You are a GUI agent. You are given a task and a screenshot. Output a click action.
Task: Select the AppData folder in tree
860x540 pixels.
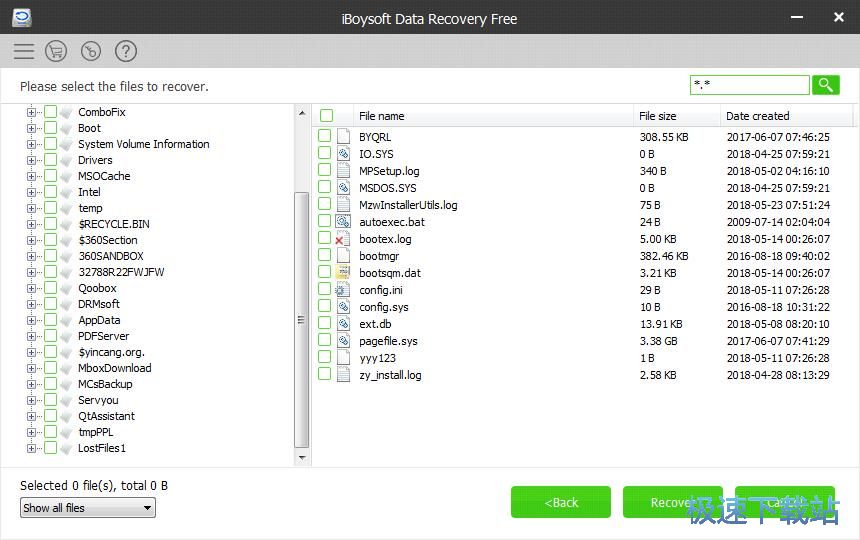tap(99, 320)
